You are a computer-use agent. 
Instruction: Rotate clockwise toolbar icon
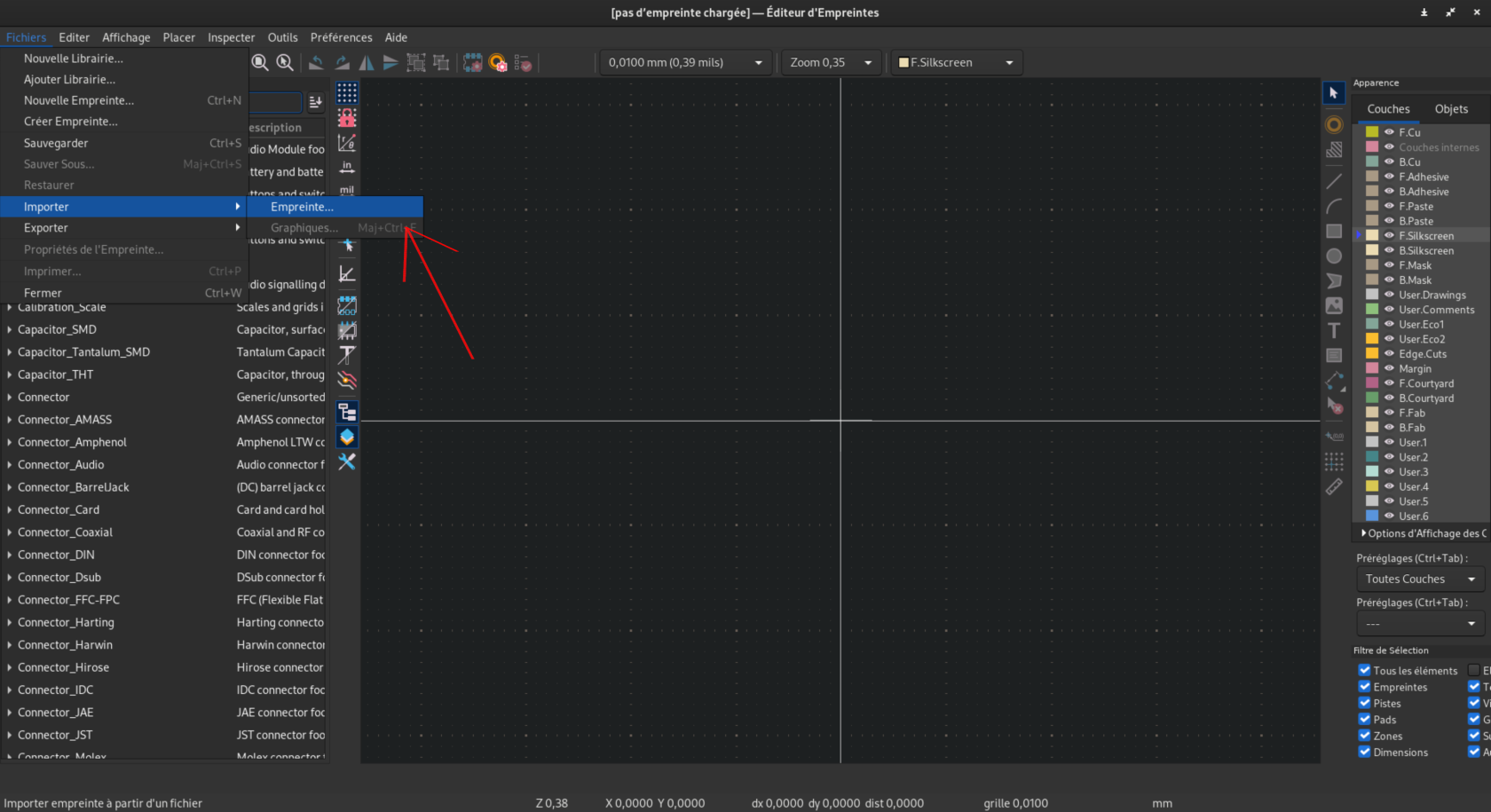(x=342, y=62)
